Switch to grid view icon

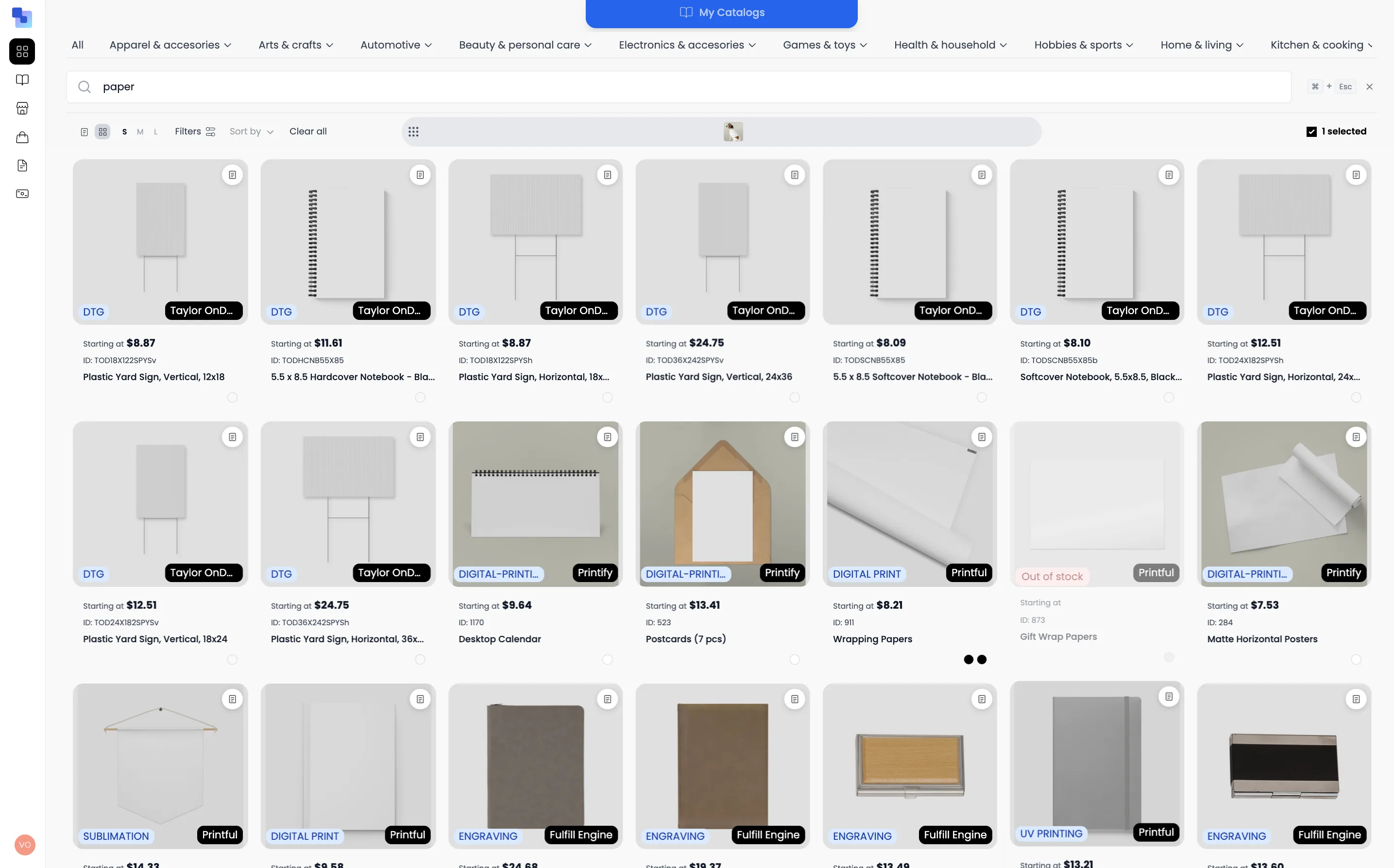point(103,132)
